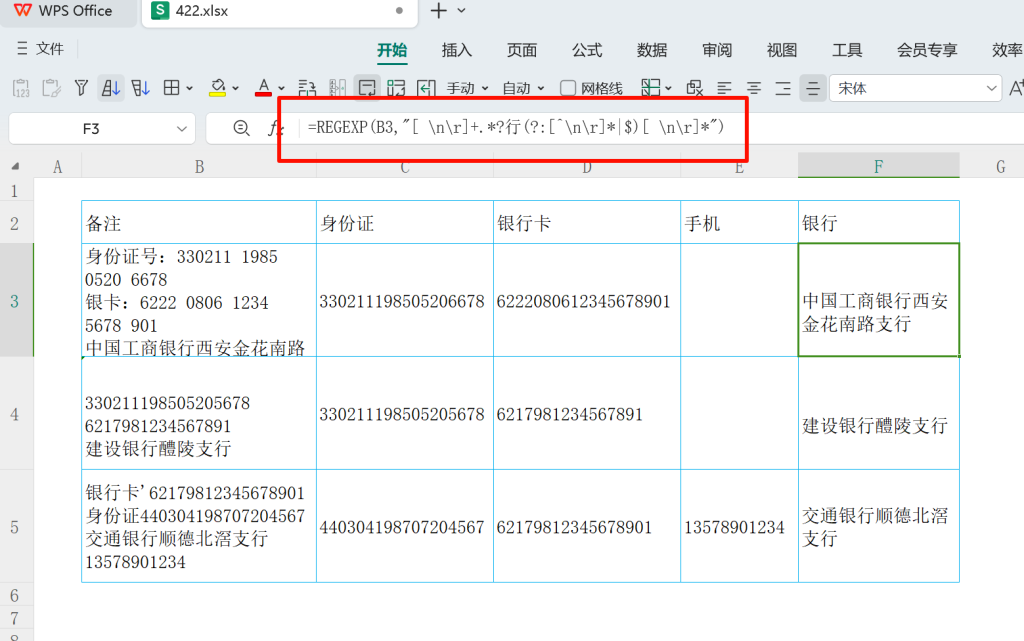The image size is (1024, 641).
Task: Switch to the 开始 tab
Action: pyautogui.click(x=392, y=50)
